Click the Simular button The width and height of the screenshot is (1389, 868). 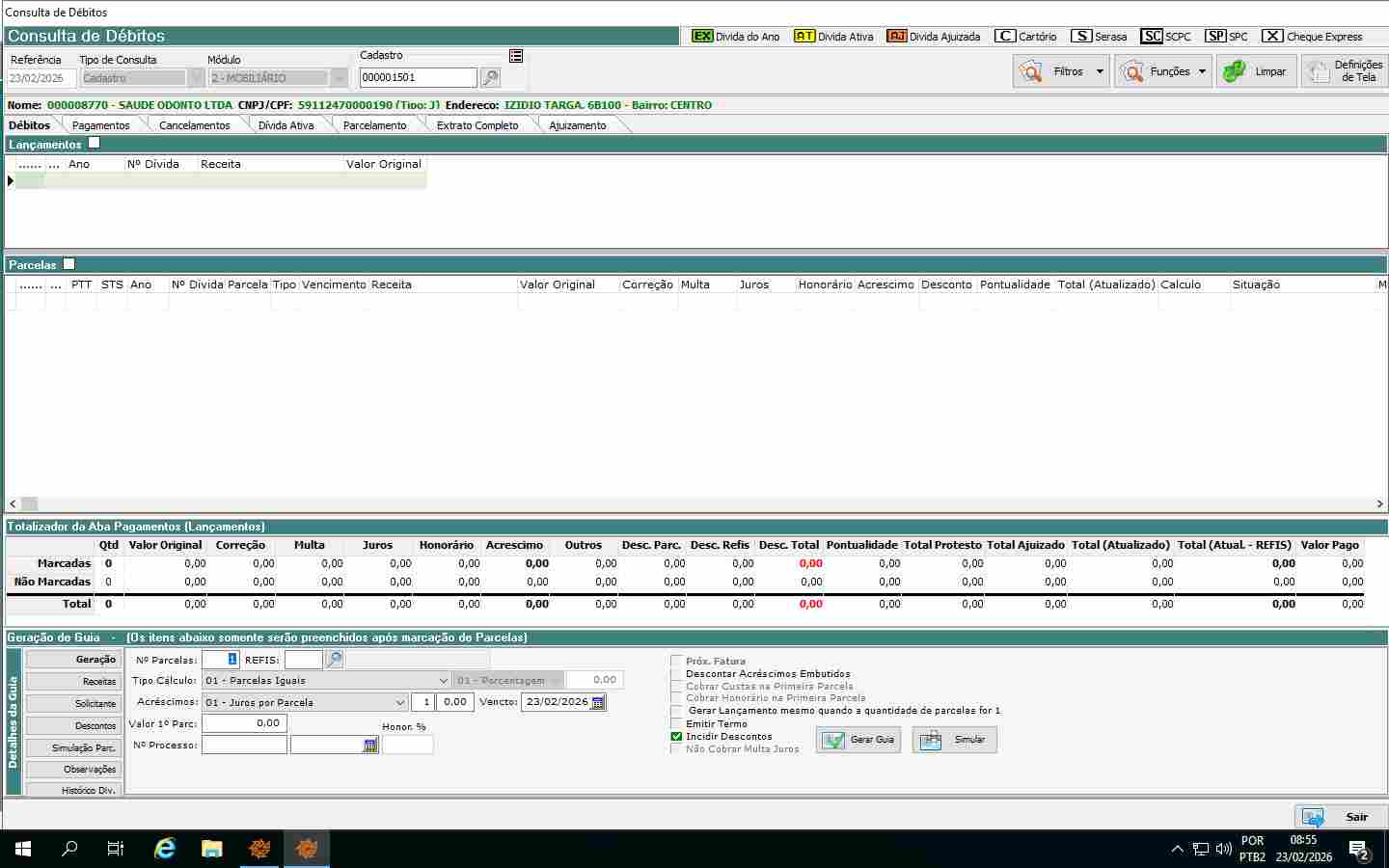coord(954,740)
